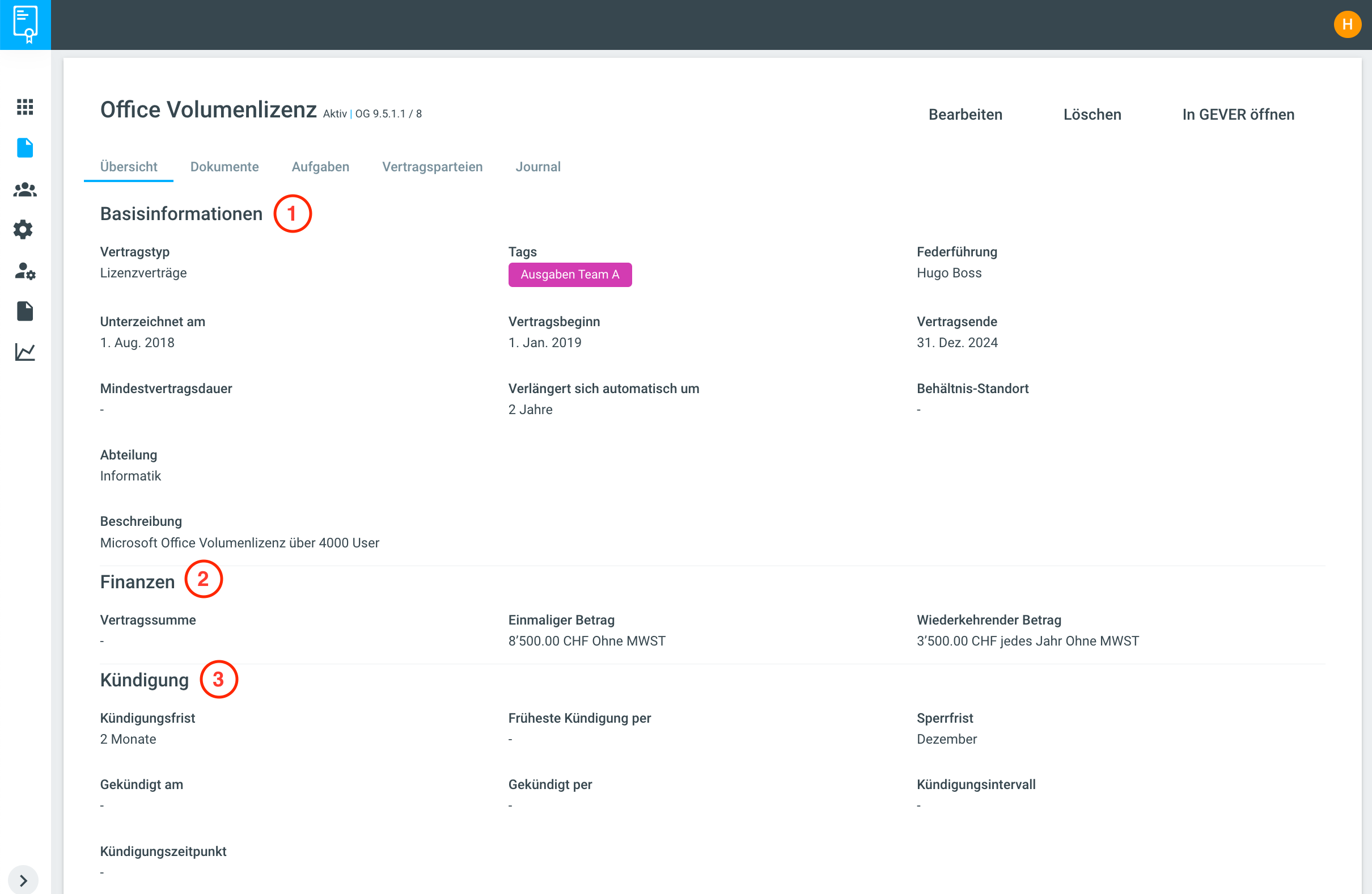Open the statistics line chart icon
The width and height of the screenshot is (1372, 894).
(x=25, y=352)
